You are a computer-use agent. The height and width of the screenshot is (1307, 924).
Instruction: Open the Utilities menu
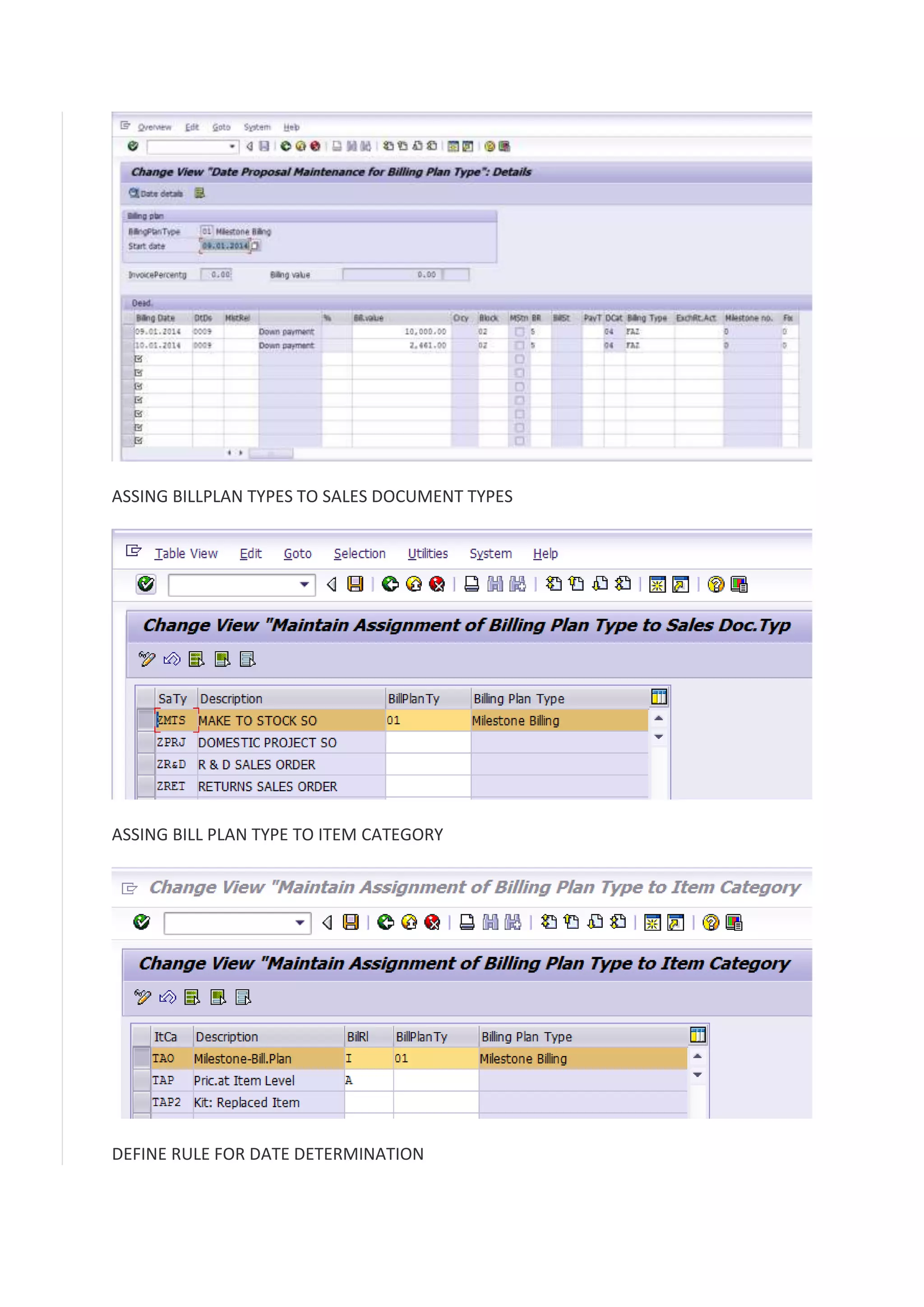point(428,553)
